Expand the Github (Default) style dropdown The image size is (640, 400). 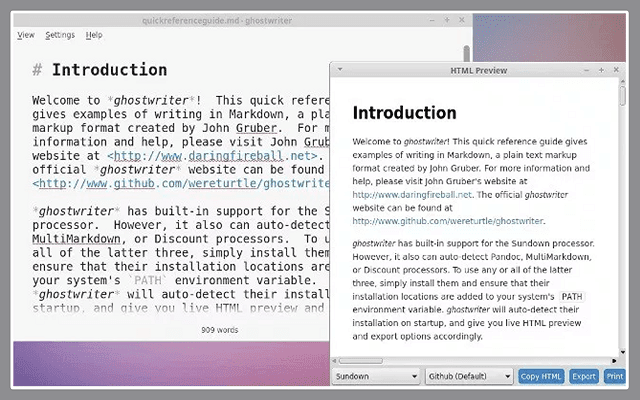pyautogui.click(x=469, y=377)
